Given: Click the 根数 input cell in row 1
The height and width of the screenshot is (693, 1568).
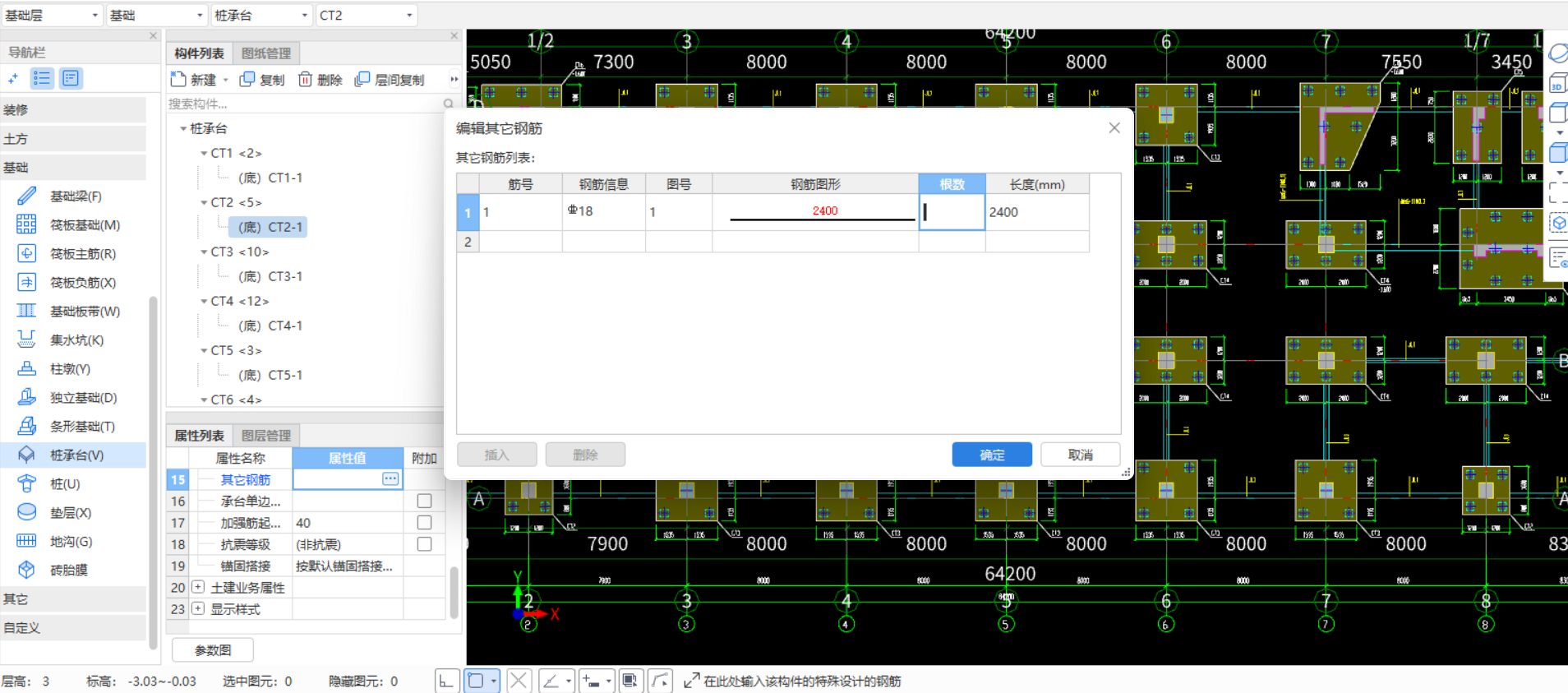Looking at the screenshot, I should pyautogui.click(x=952, y=212).
